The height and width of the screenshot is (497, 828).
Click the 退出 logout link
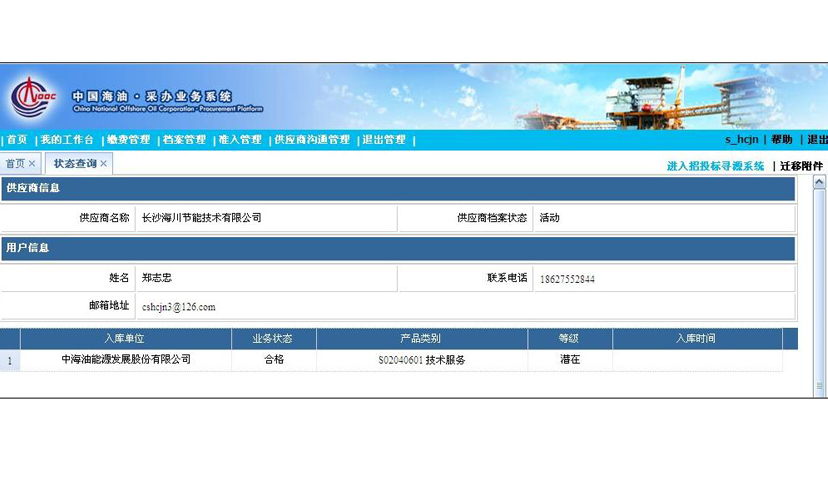coord(817,139)
